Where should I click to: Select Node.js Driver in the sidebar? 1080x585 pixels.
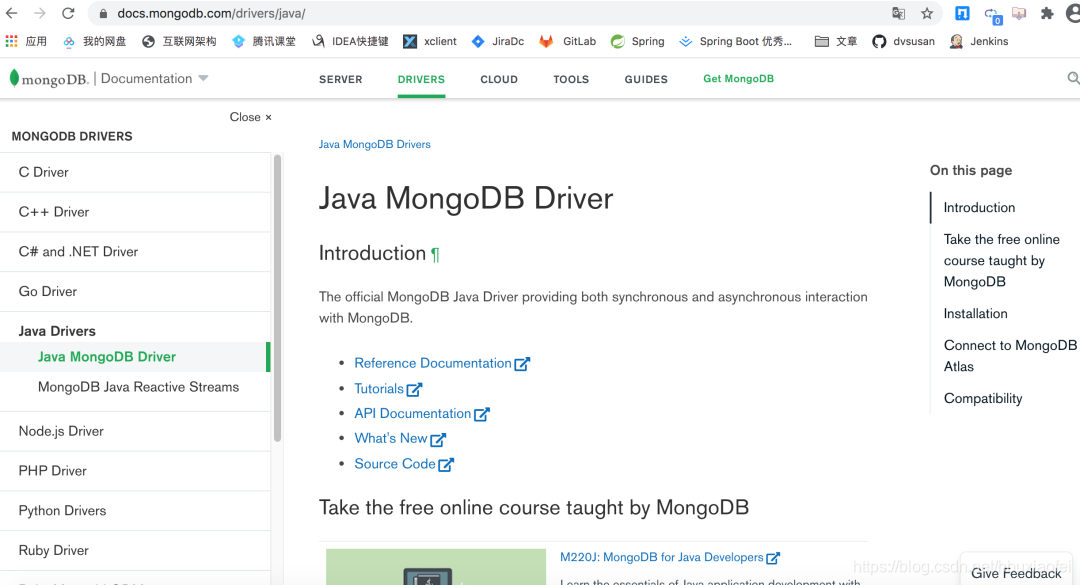[x=135, y=431]
